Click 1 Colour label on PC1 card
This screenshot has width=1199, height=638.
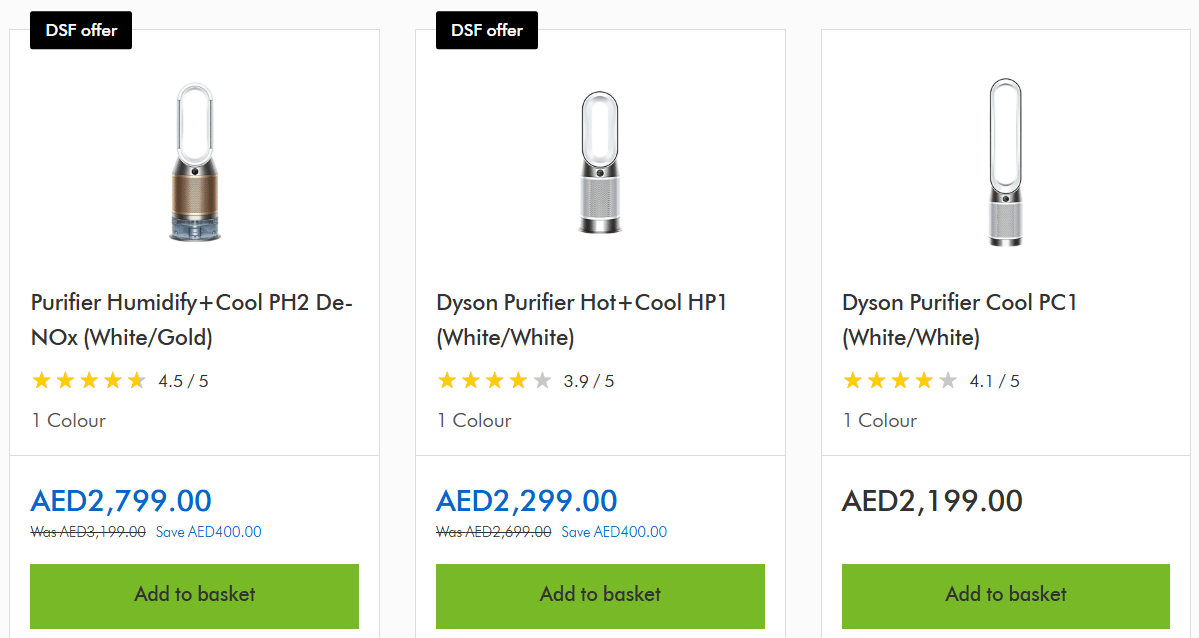pyautogui.click(x=880, y=421)
